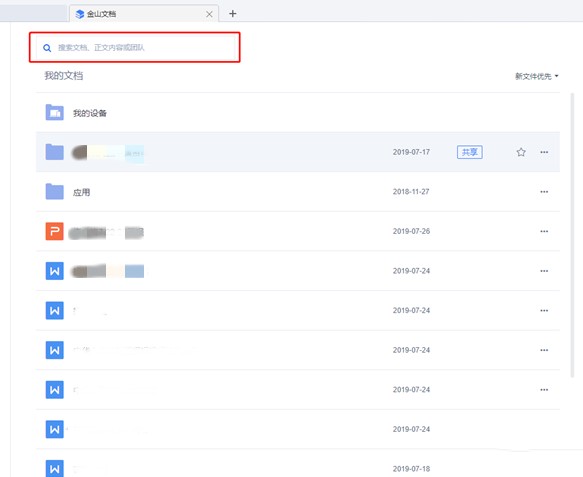Image resolution: width=583 pixels, height=477 pixels.
Task: Click the vertical scrollbar on the file list
Action: coord(572,235)
